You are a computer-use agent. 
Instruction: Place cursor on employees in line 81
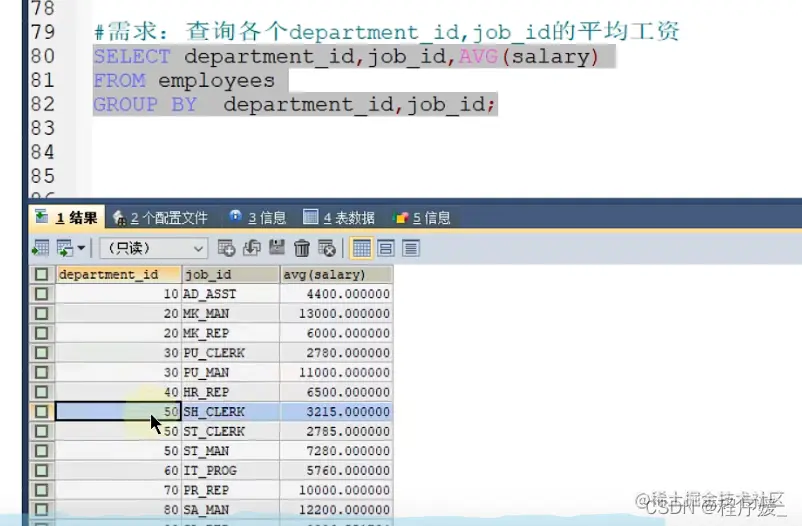[216, 81]
